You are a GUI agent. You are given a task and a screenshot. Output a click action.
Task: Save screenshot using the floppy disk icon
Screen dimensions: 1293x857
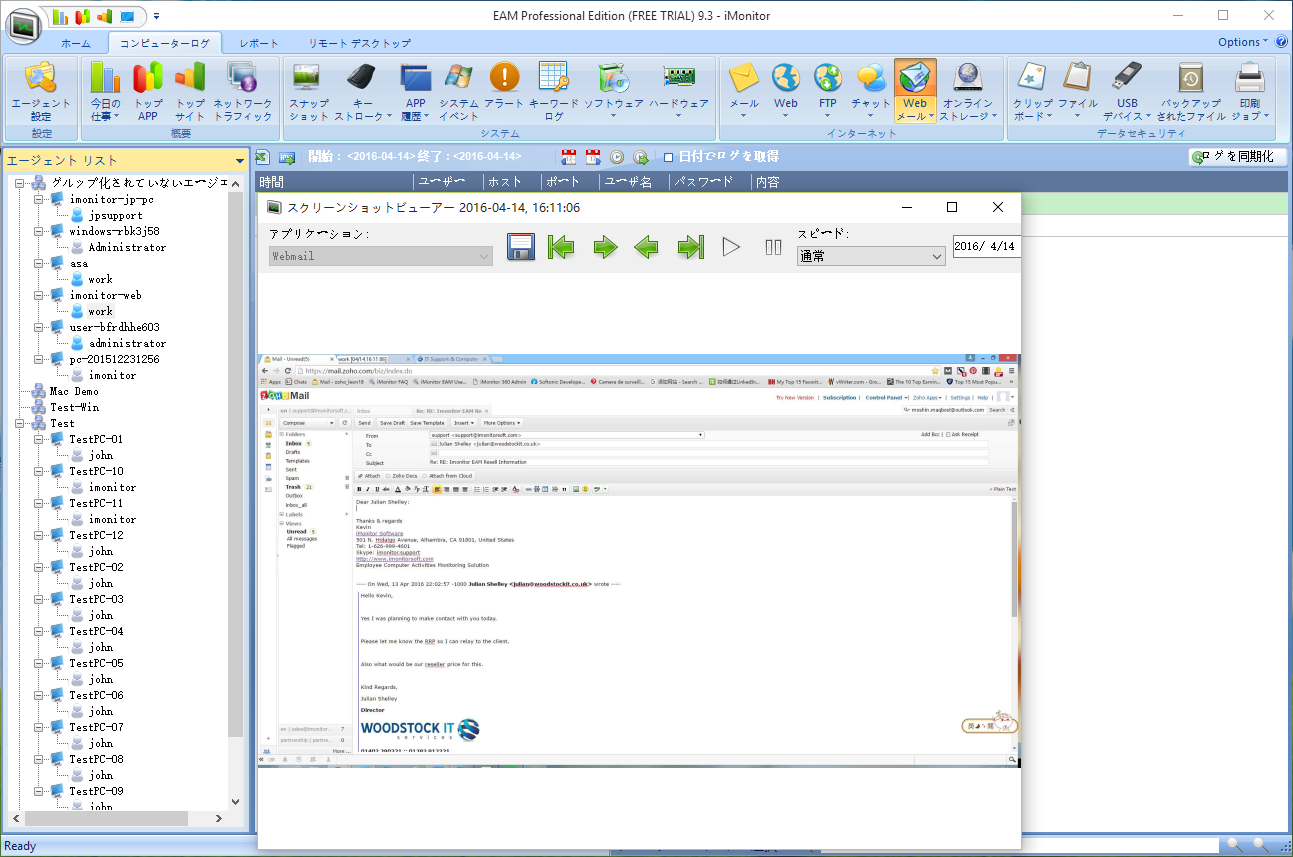click(521, 247)
